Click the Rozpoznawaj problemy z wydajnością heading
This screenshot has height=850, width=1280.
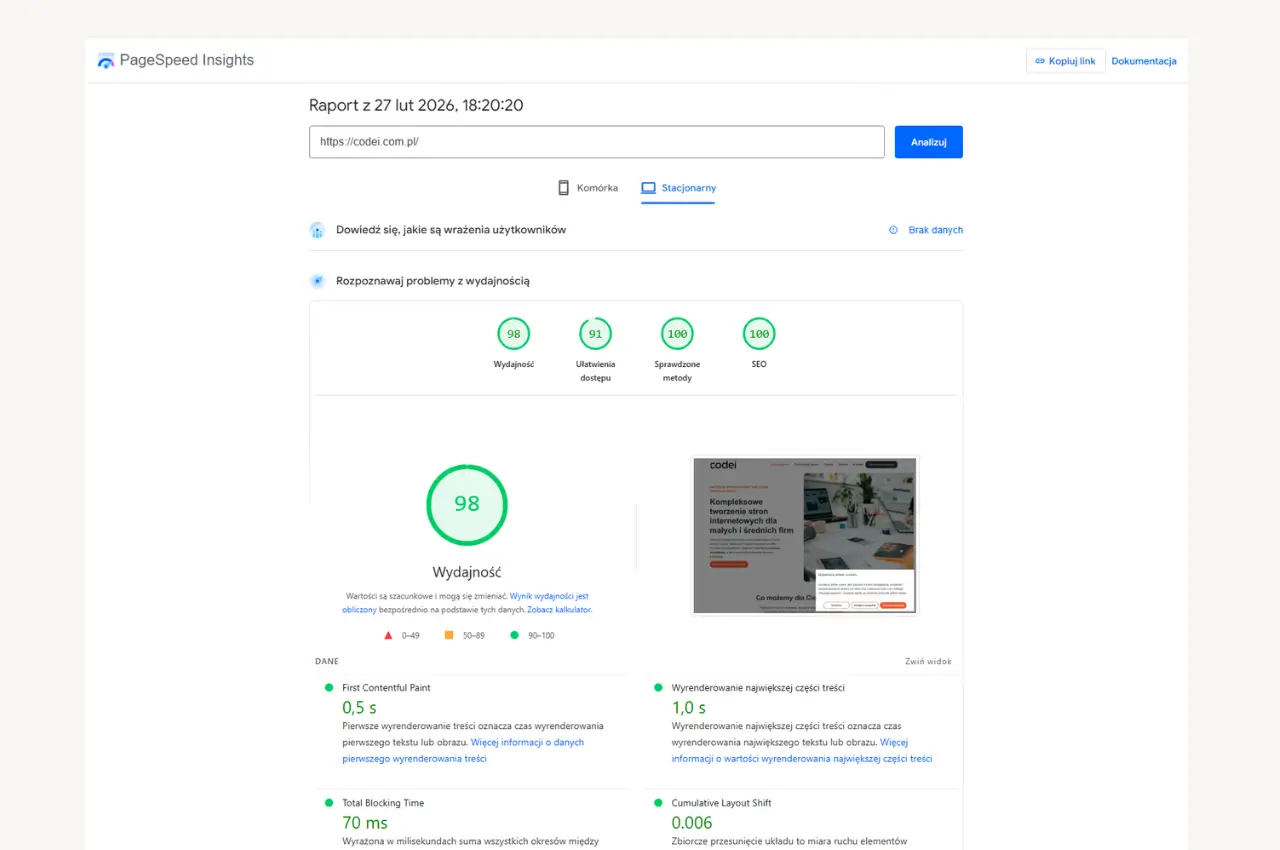point(433,281)
